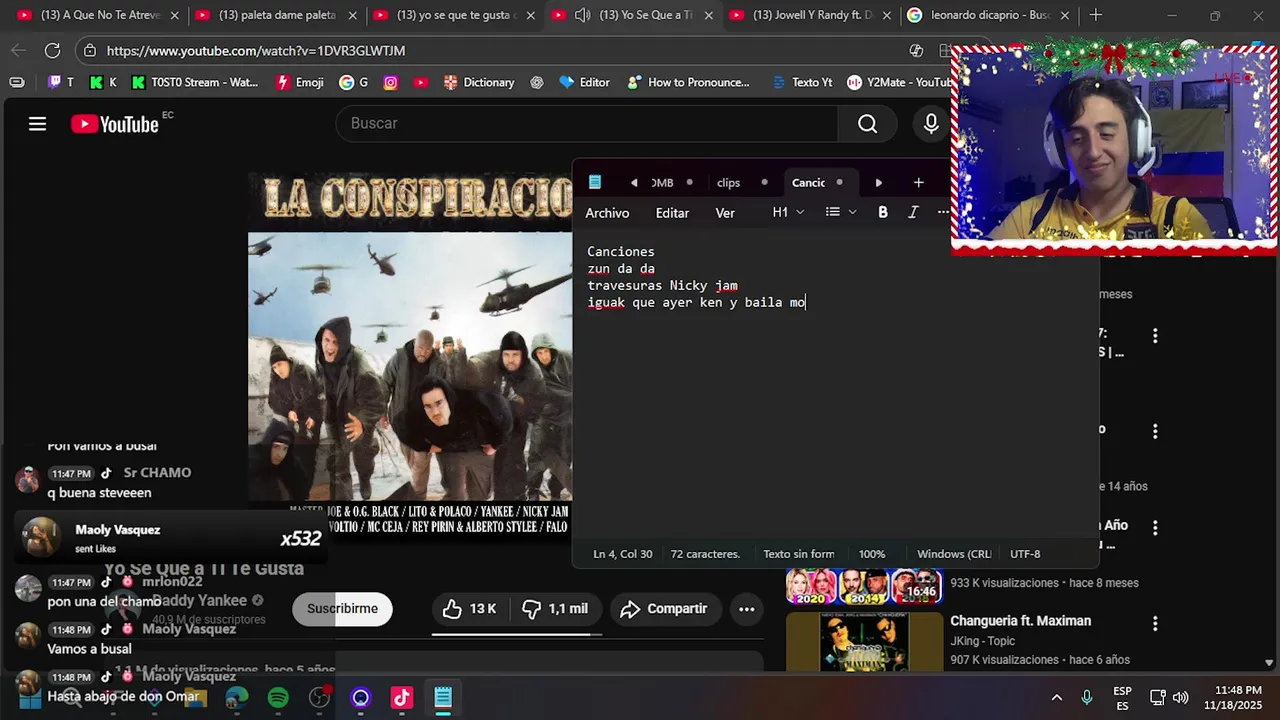Viewport: 1280px width, 720px height.
Task: Open Compartir share dialog
Action: click(x=664, y=609)
